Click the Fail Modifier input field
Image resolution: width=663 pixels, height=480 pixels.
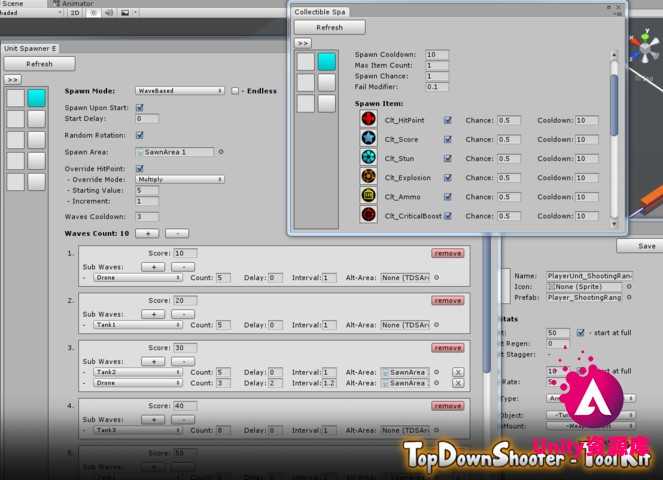[437, 87]
